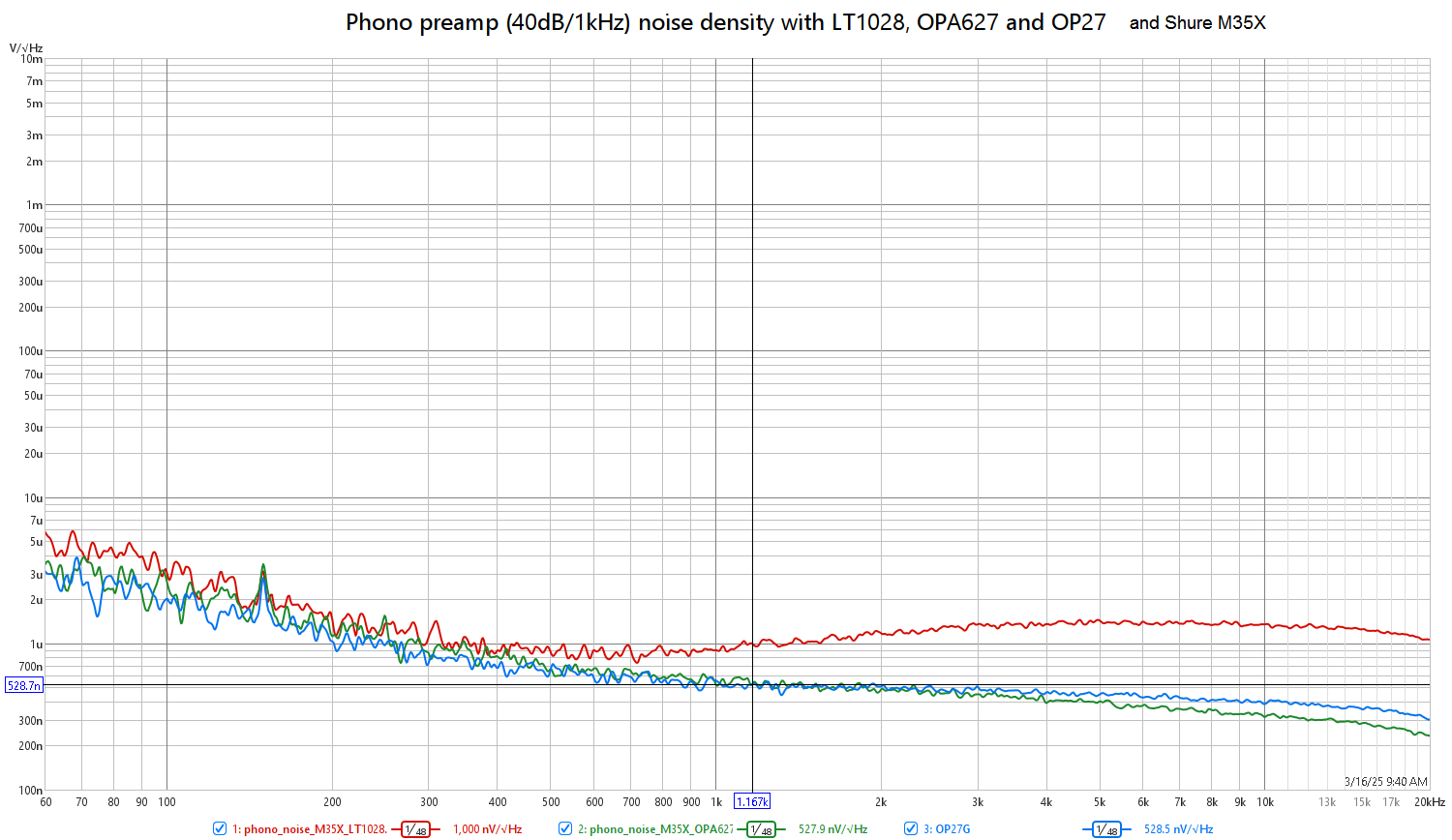This screenshot has height=840, width=1452.
Task: Click the graph title about phono preamp noise
Action: pyautogui.click(x=725, y=22)
